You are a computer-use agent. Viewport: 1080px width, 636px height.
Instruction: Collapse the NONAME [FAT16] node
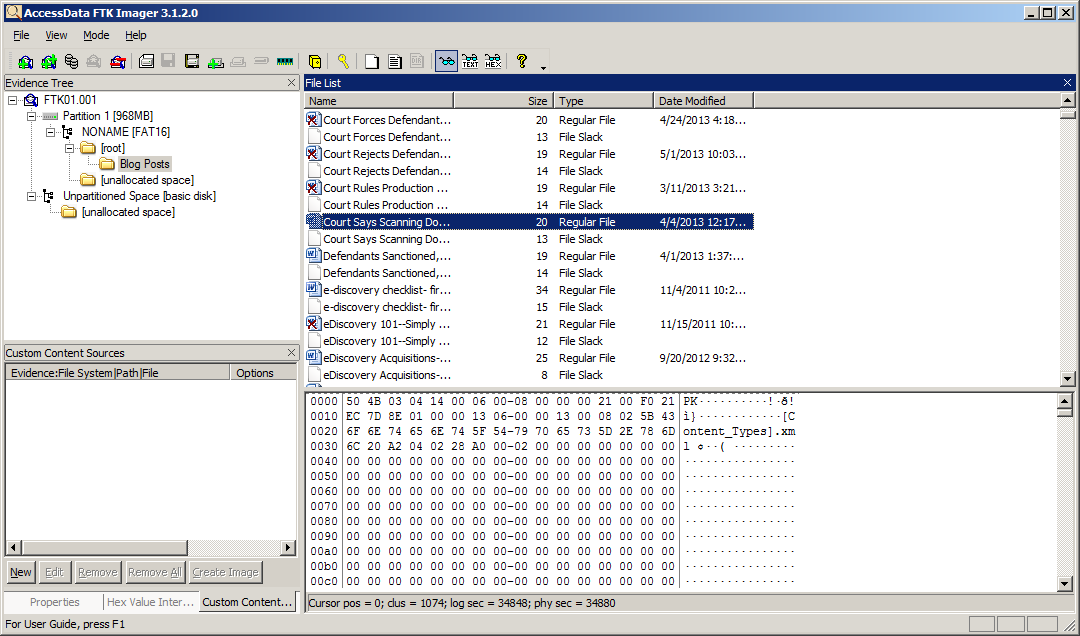pos(50,132)
